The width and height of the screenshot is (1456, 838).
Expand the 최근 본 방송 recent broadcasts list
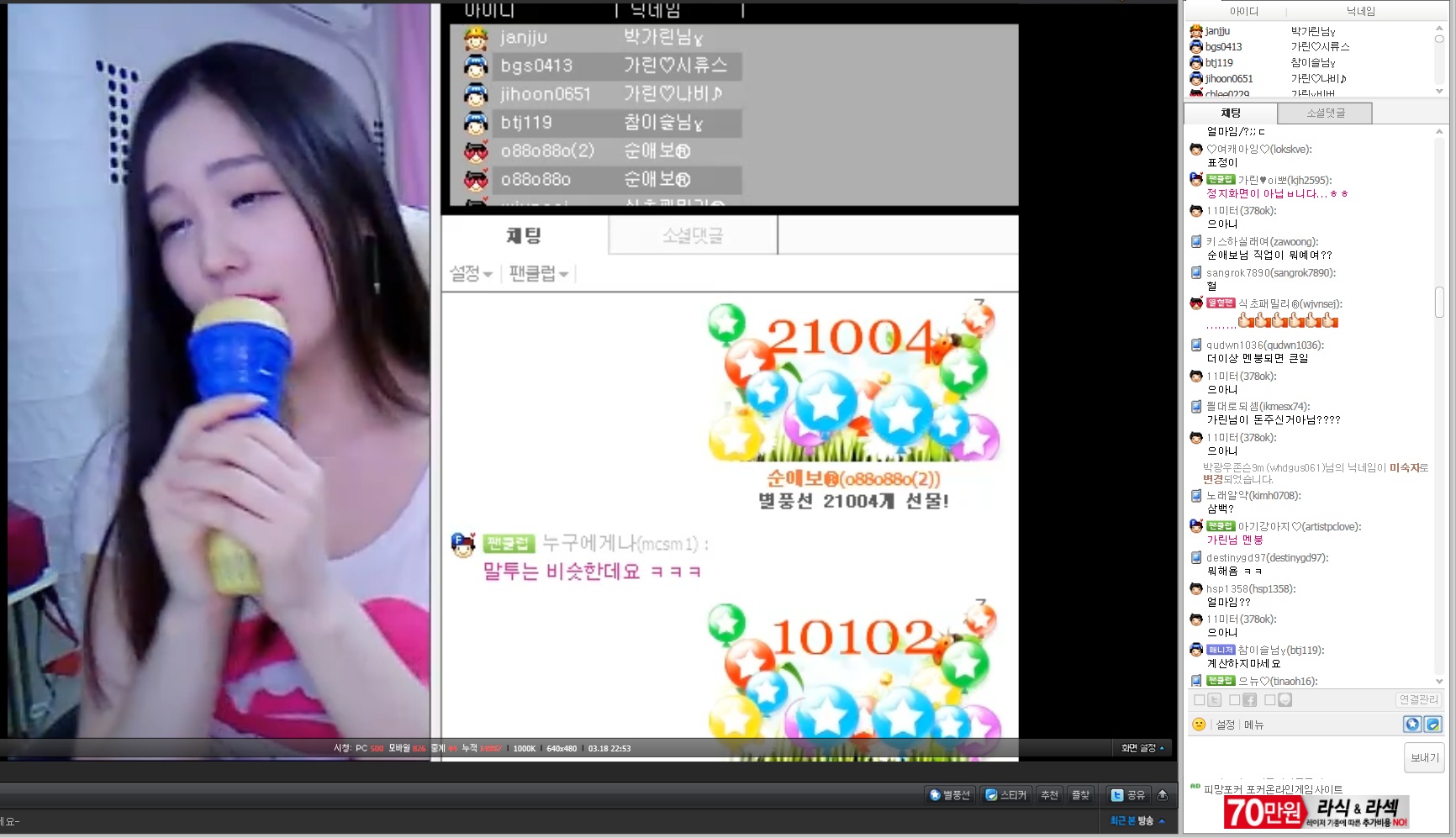tap(1137, 820)
